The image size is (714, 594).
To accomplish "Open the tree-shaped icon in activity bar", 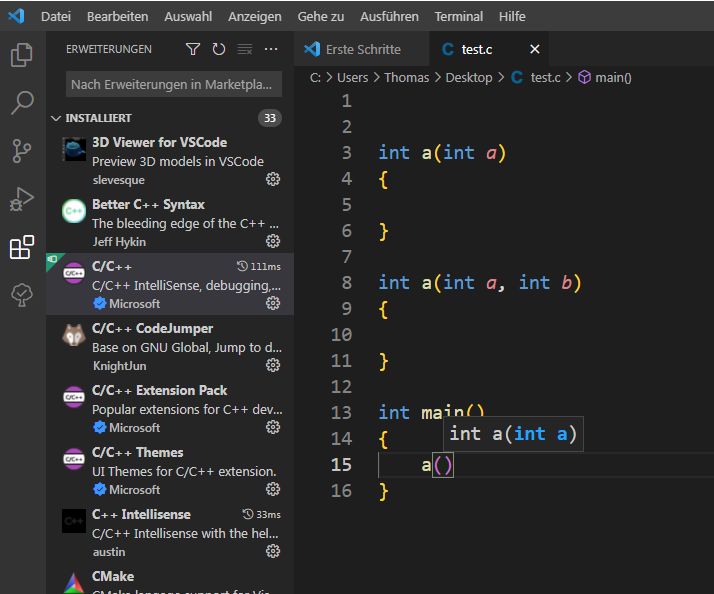I will click(21, 295).
